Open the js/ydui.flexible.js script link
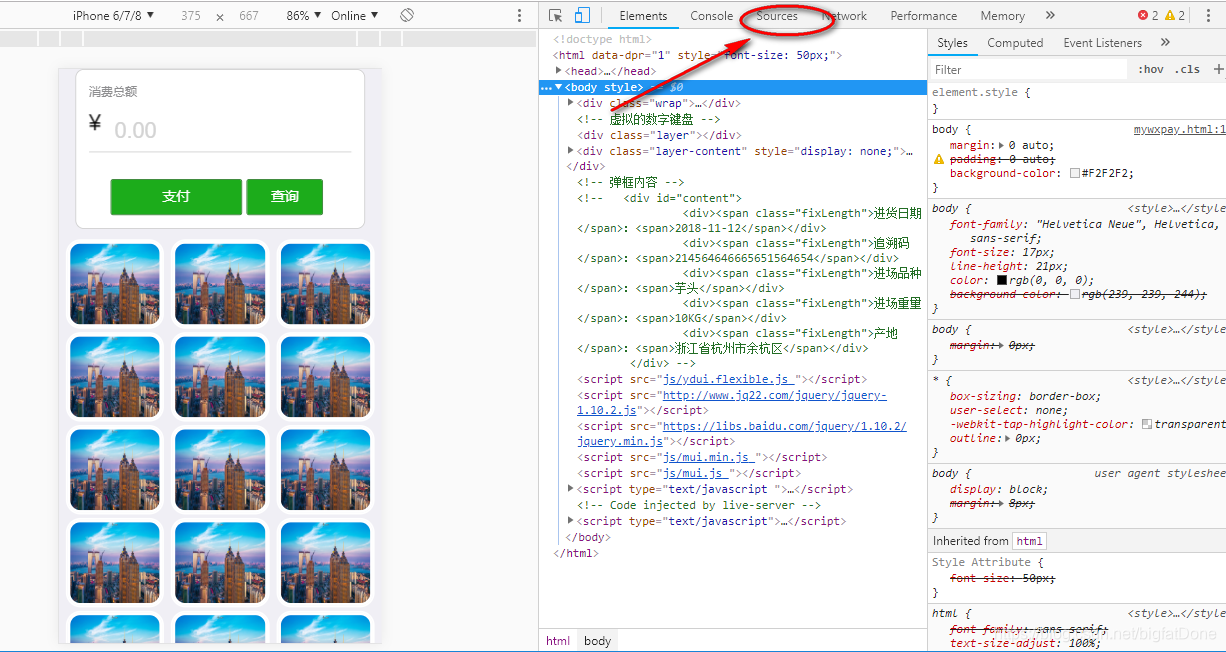This screenshot has height=652, width=1226. 727,379
